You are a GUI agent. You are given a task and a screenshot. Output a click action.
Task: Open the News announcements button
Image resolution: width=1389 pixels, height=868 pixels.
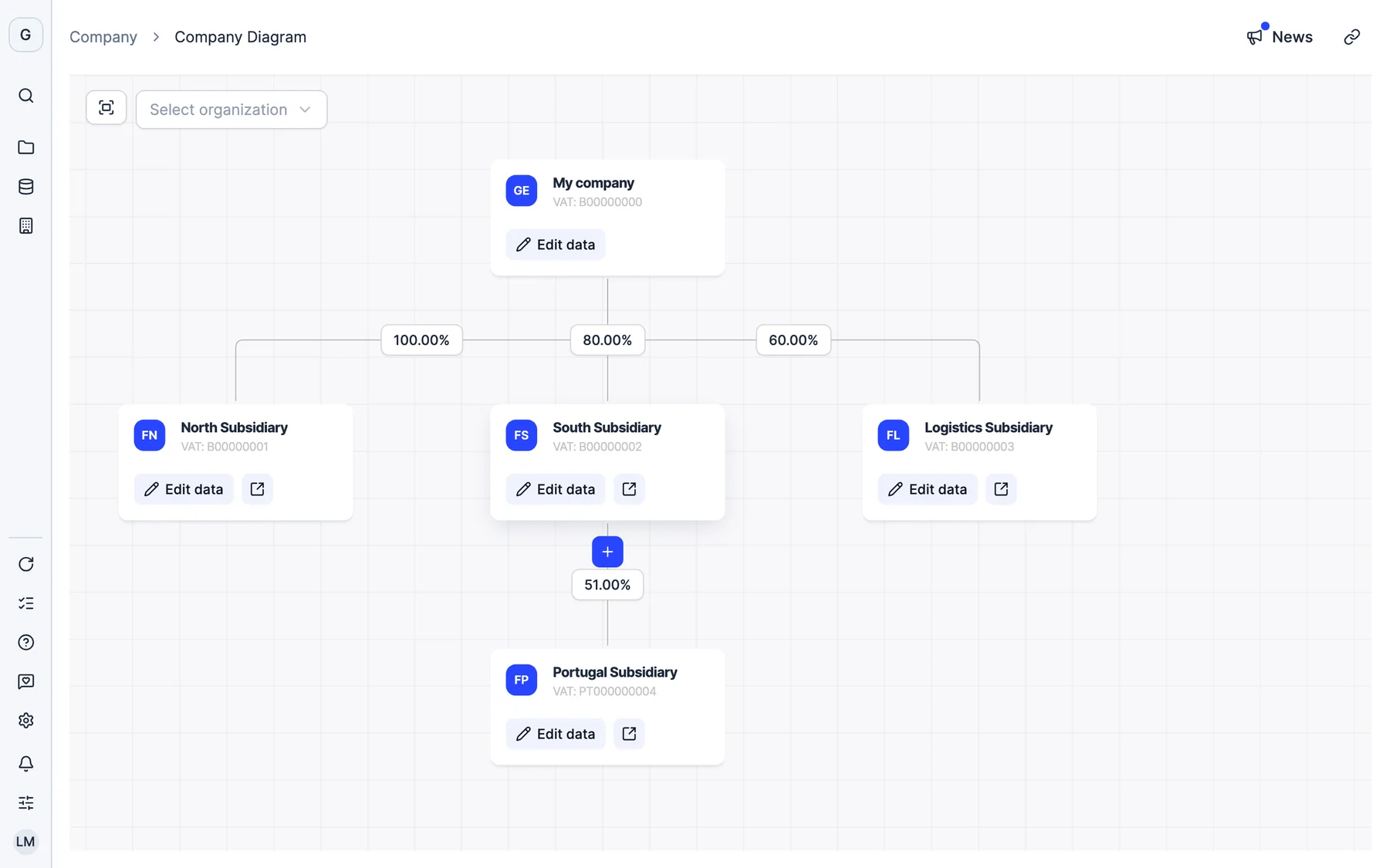pyautogui.click(x=1279, y=37)
